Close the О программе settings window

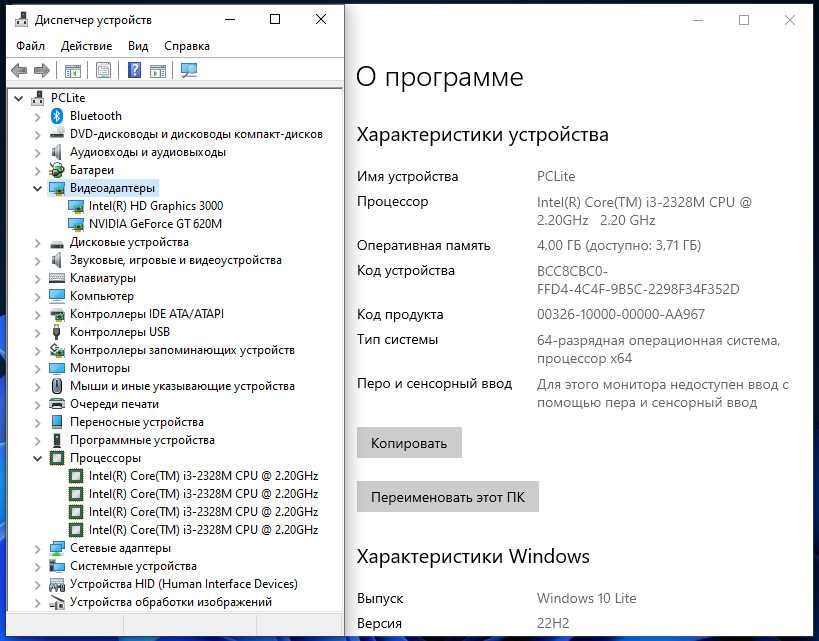point(789,20)
